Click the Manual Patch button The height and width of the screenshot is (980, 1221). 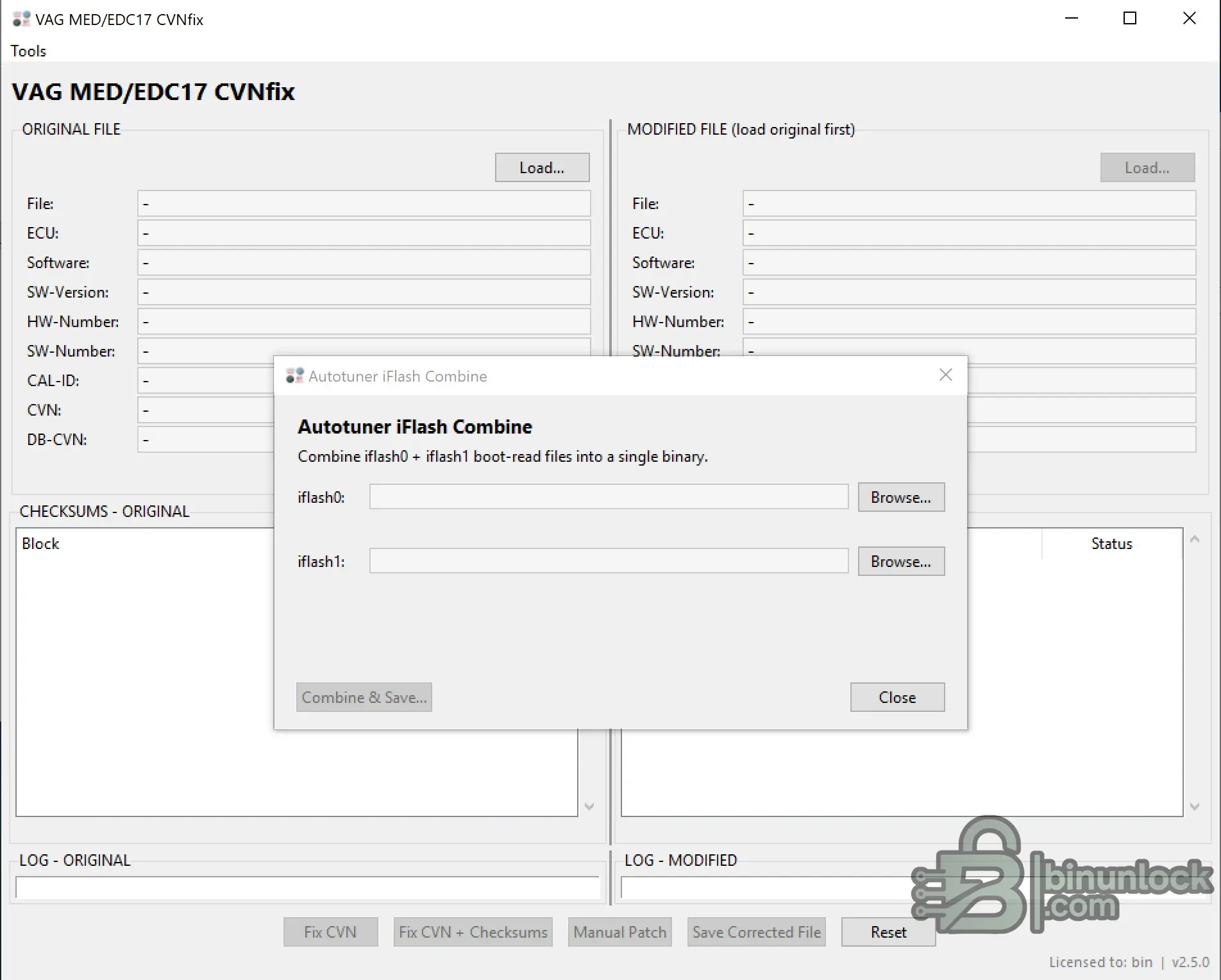click(x=620, y=932)
